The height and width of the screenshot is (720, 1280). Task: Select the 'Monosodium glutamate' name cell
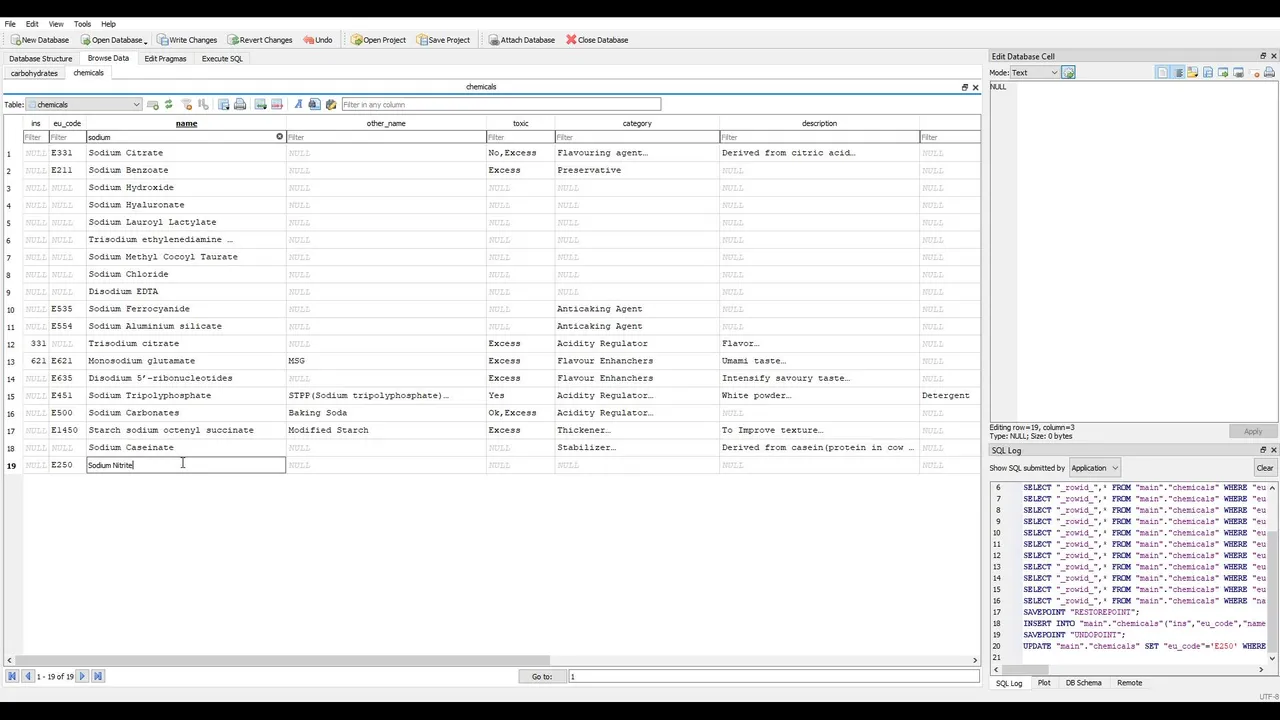click(x=186, y=361)
